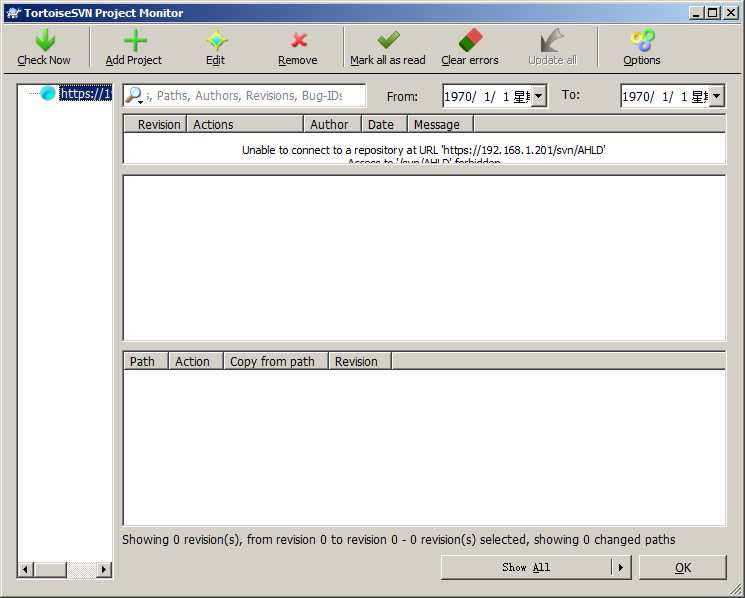Image resolution: width=745 pixels, height=598 pixels.
Task: Open the Show All button dropdown arrow
Action: [x=621, y=567]
